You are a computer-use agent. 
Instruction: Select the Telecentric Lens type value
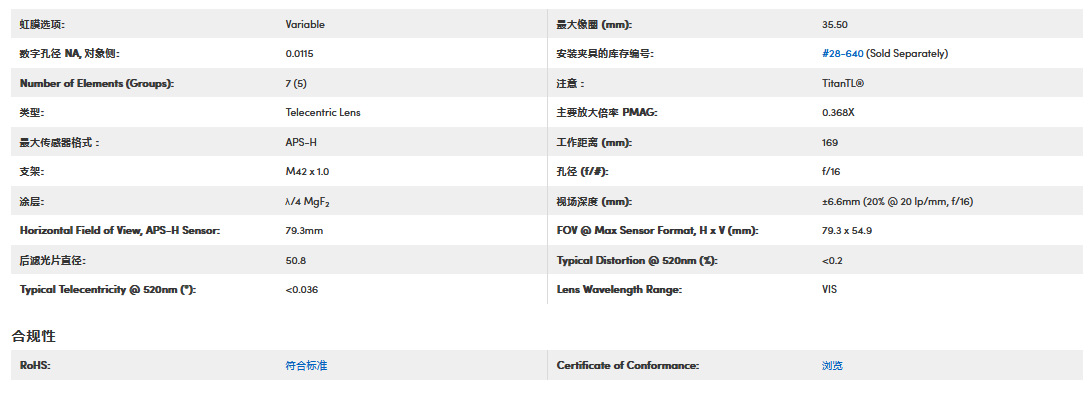click(x=322, y=113)
